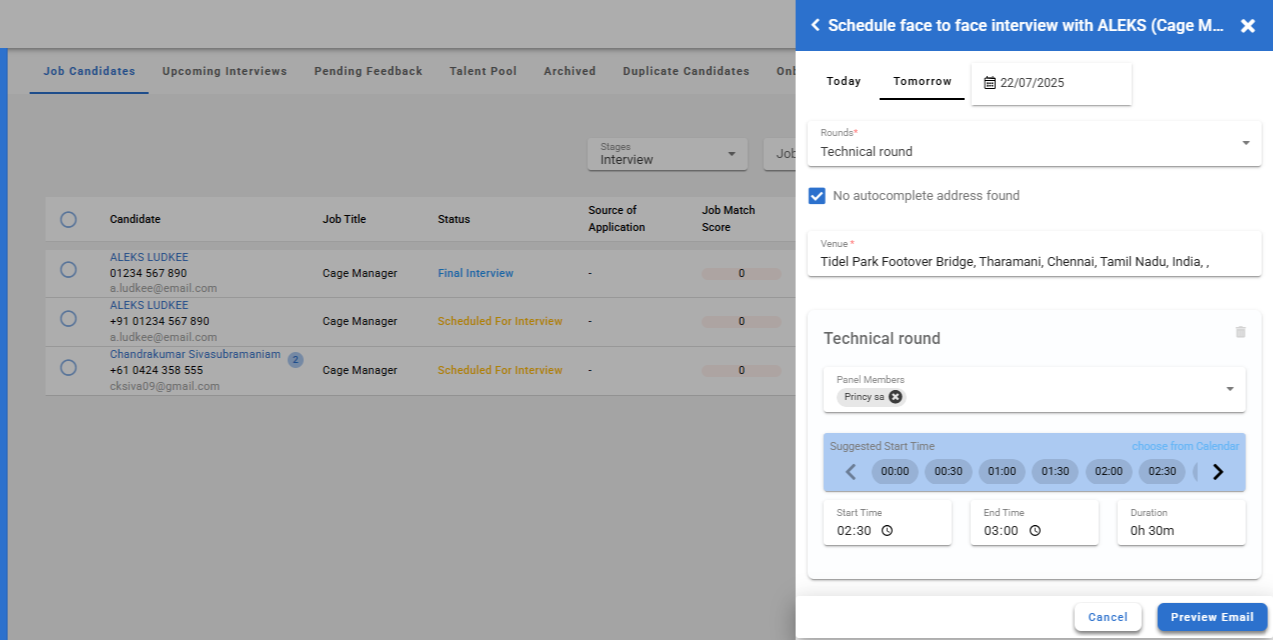Show later suggested start times with the right arrow
This screenshot has width=1273, height=640.
(1217, 472)
